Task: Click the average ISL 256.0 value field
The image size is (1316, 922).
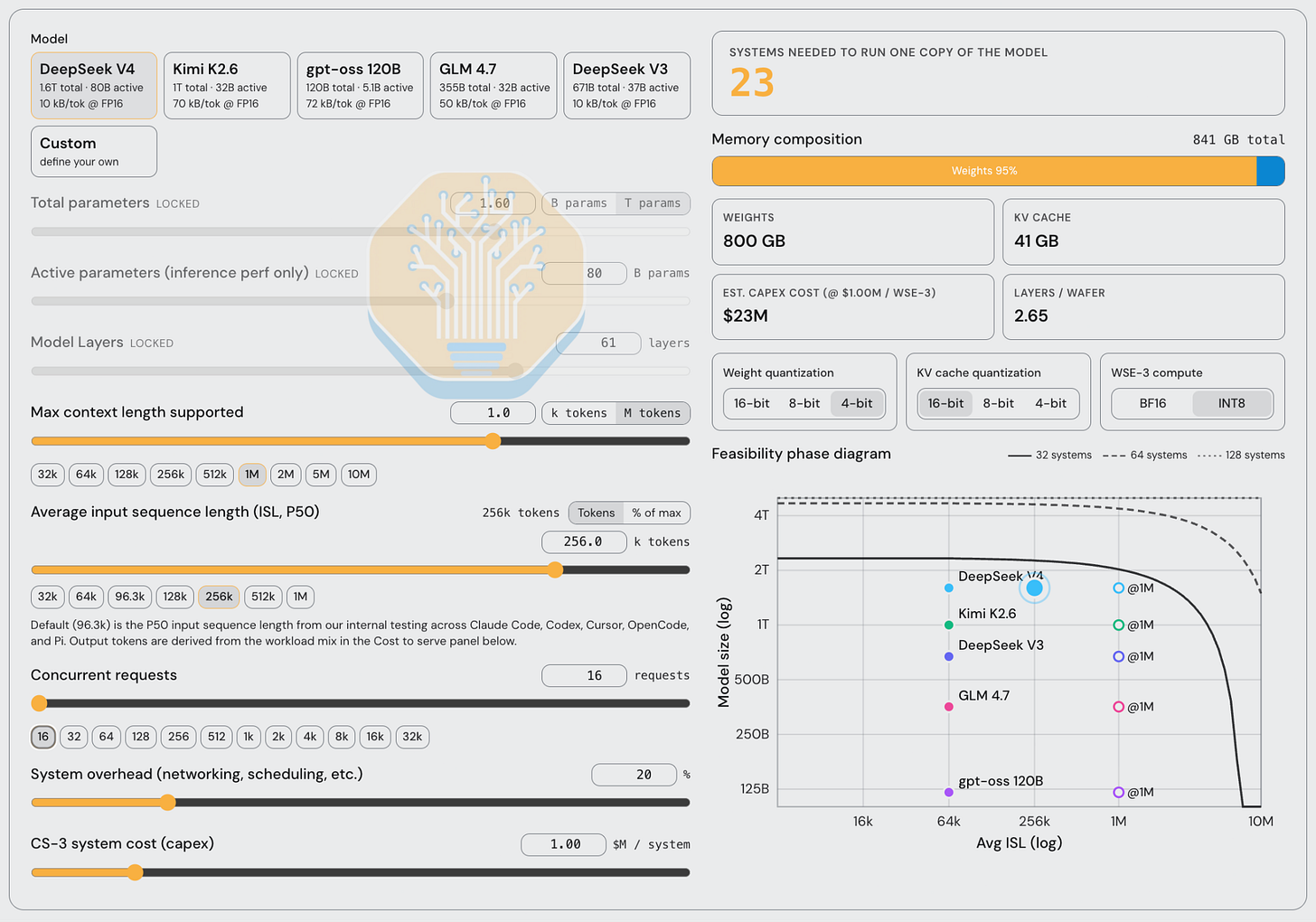Action: tap(584, 541)
